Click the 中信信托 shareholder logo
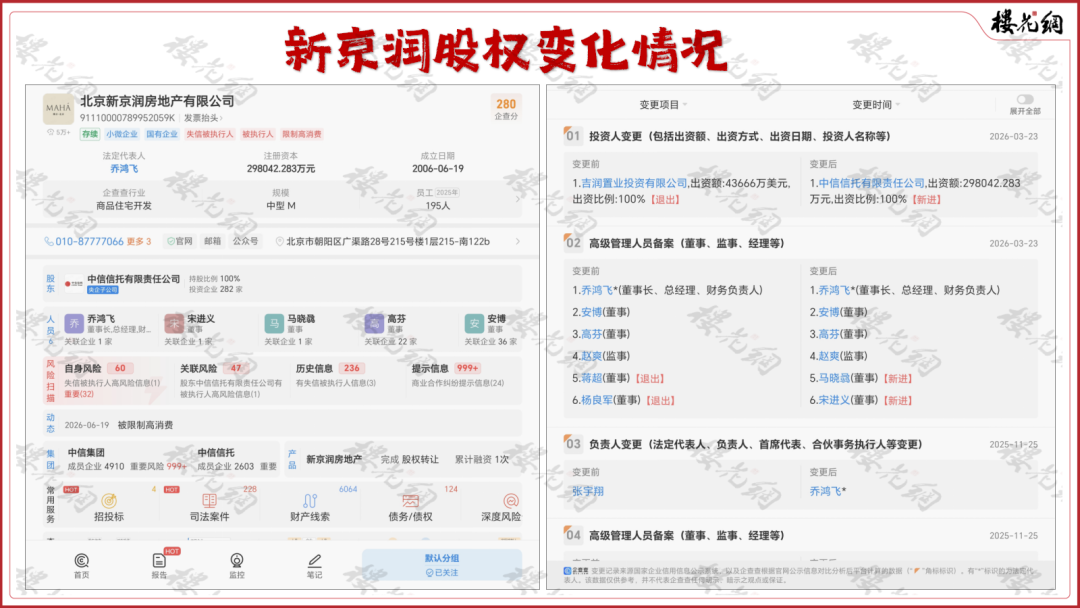Screen dimensions: 1080x608 (74, 283)
